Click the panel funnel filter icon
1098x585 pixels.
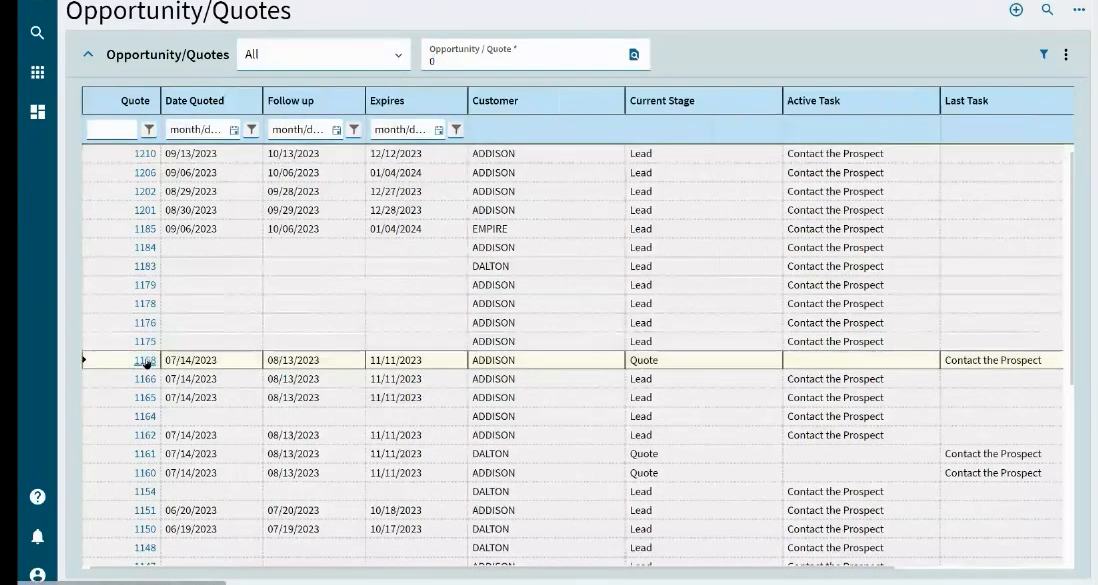click(x=1043, y=54)
